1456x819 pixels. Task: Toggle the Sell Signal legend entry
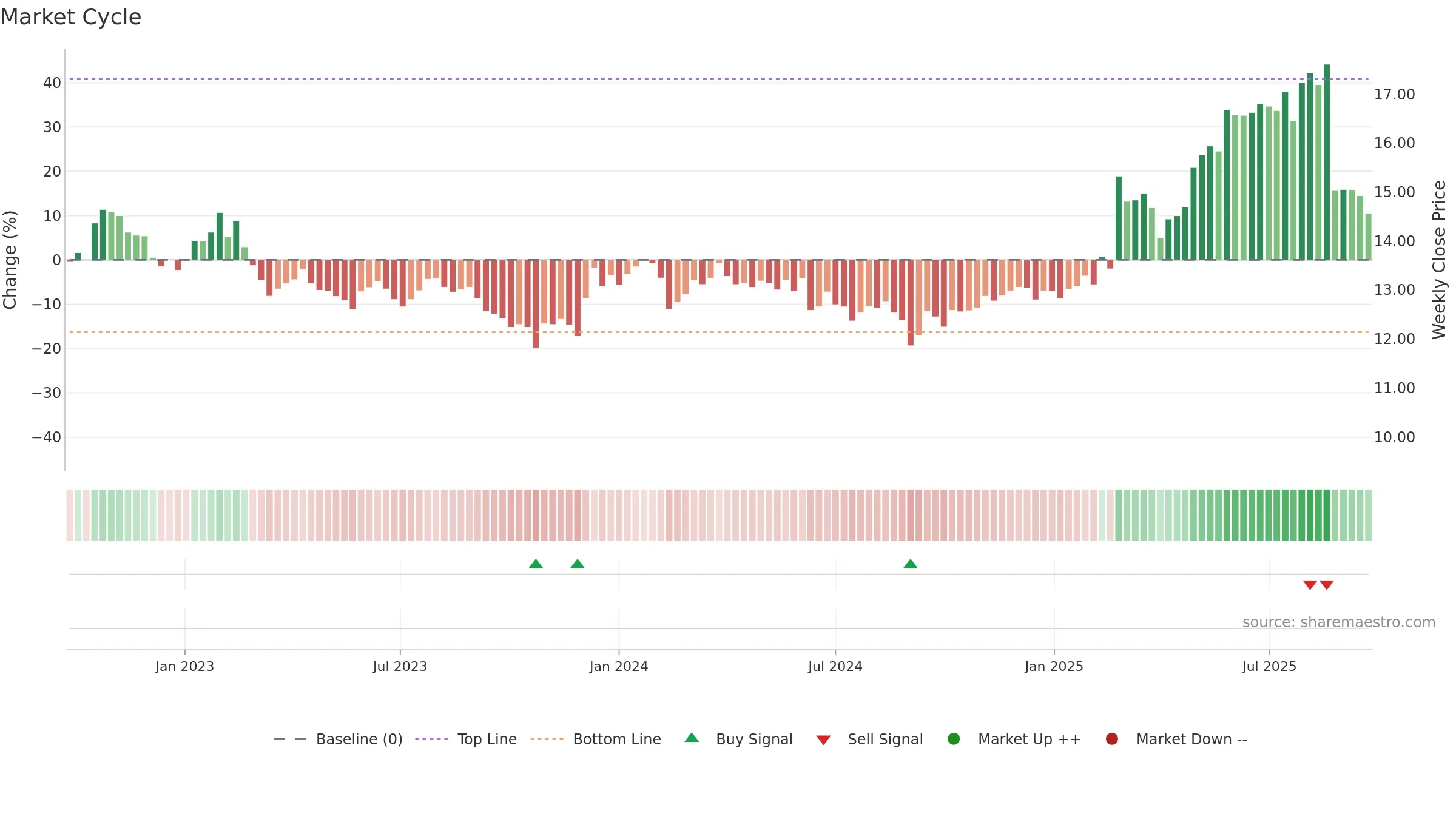click(x=869, y=739)
